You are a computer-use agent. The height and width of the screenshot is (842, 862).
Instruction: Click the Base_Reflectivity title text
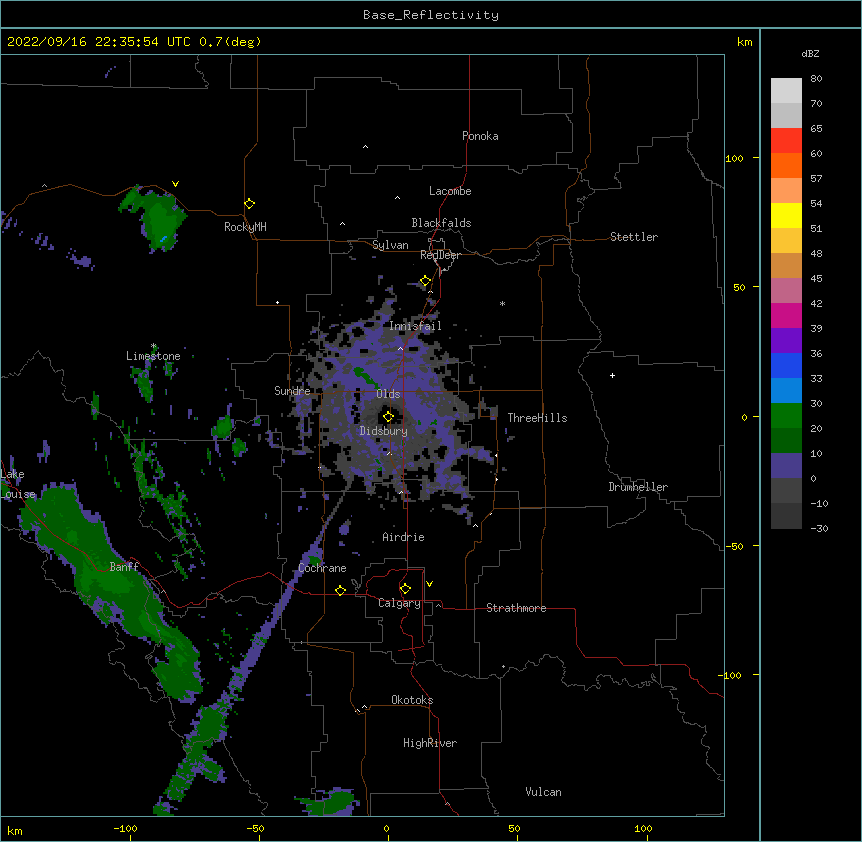click(x=431, y=15)
